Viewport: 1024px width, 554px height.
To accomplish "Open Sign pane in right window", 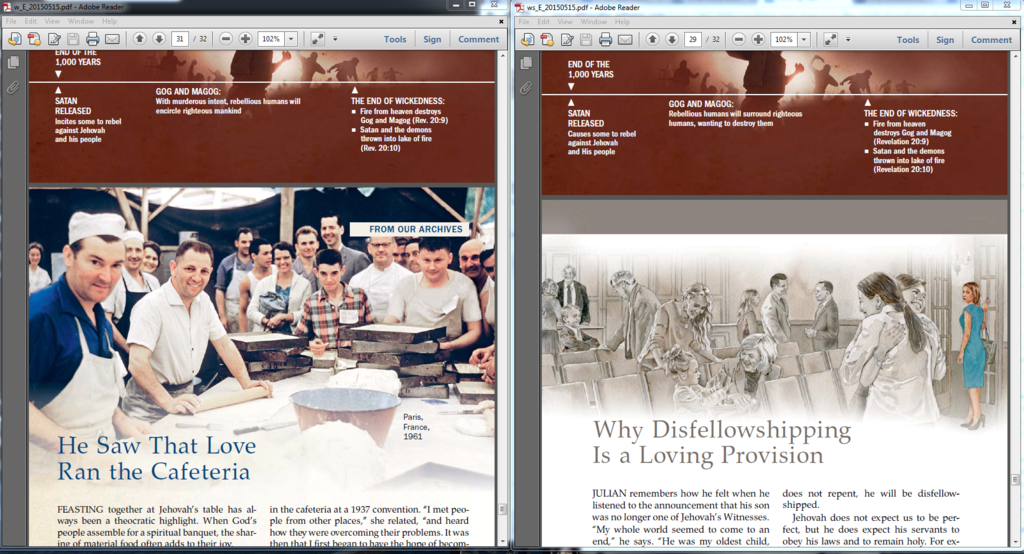I will click(x=945, y=40).
